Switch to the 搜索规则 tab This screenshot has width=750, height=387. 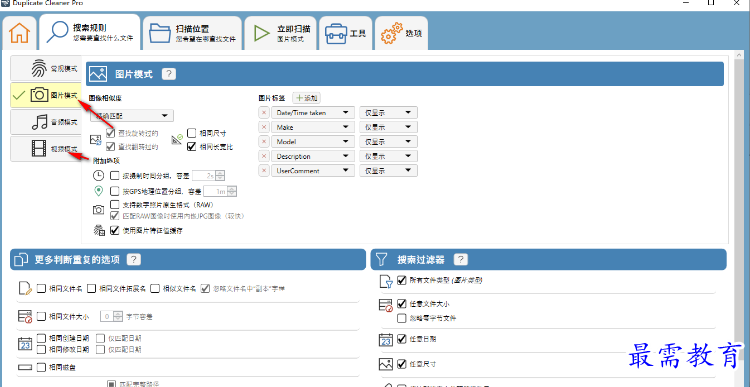[x=90, y=32]
